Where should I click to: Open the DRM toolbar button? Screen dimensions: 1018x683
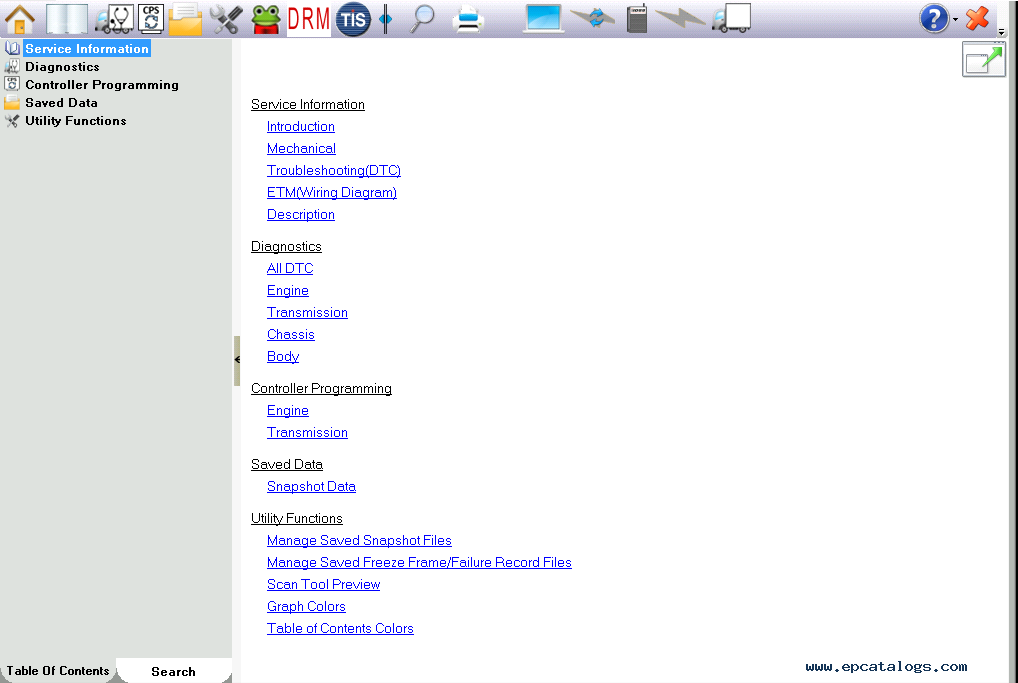(x=308, y=19)
